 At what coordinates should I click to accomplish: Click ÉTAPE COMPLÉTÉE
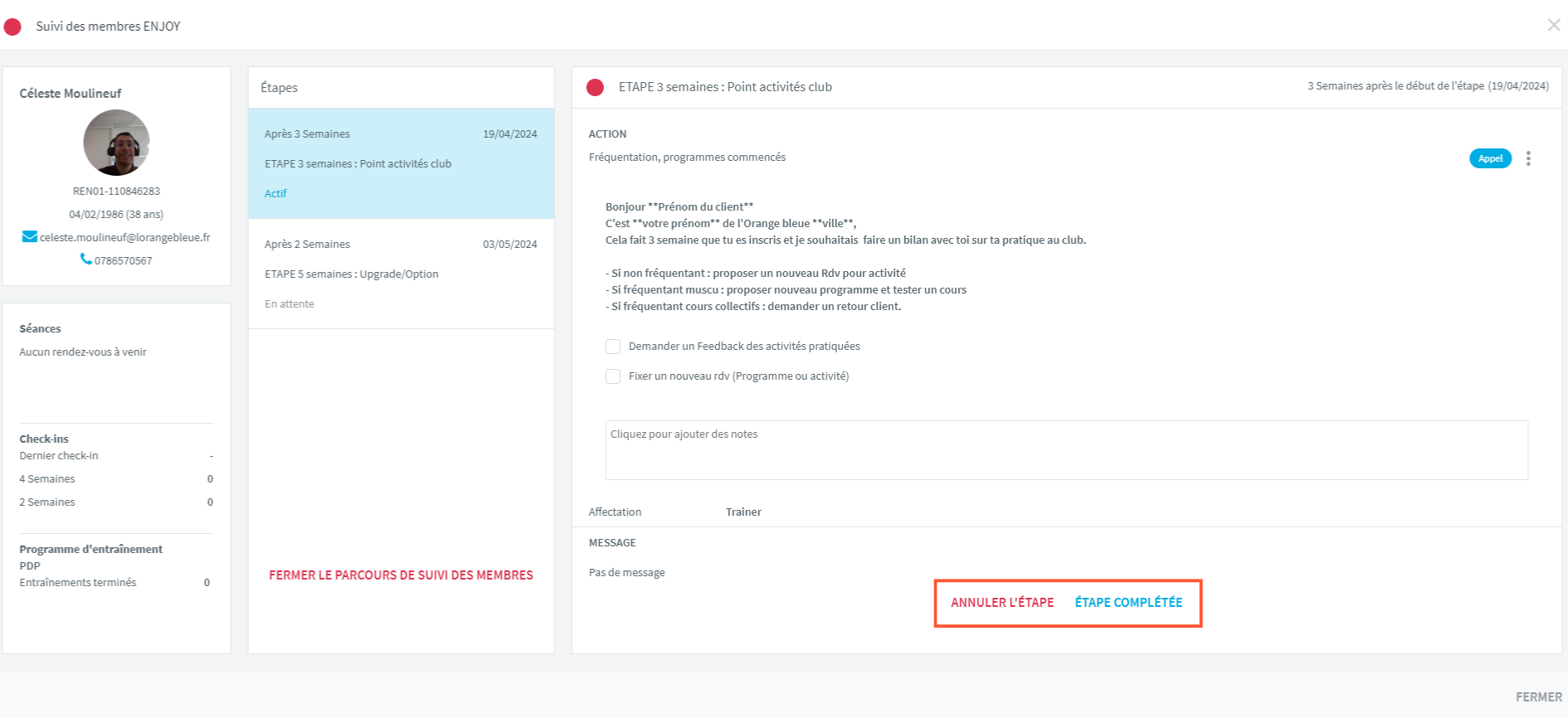(1128, 603)
